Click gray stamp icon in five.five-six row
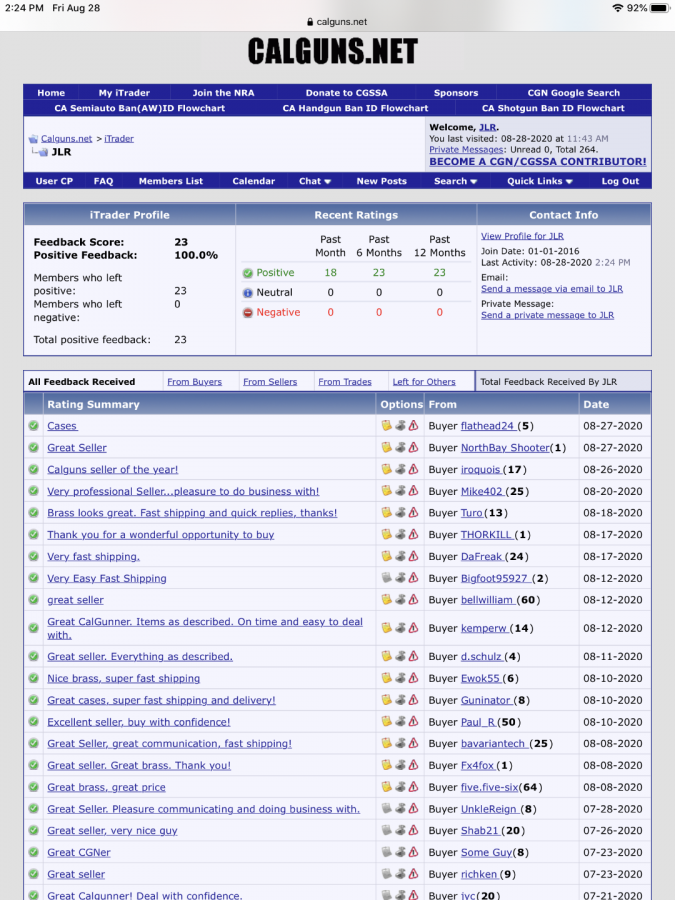 (400, 786)
